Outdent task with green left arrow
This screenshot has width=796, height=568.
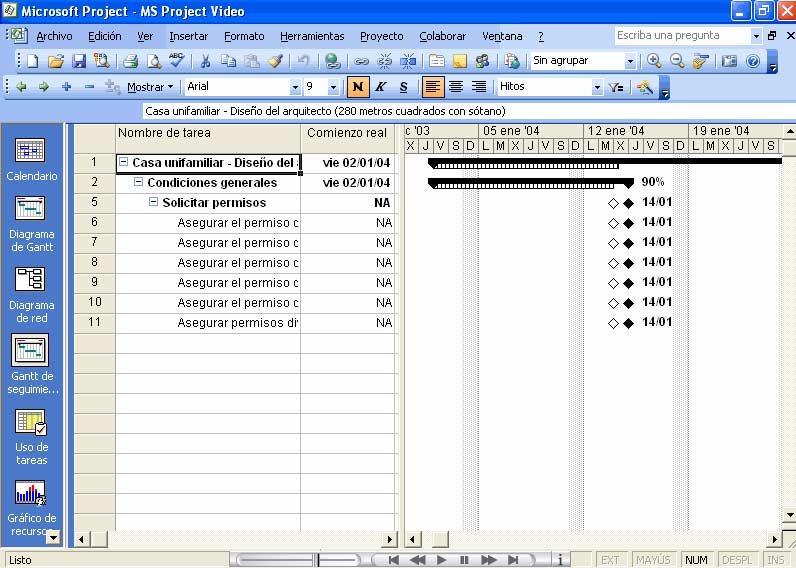(x=21, y=87)
